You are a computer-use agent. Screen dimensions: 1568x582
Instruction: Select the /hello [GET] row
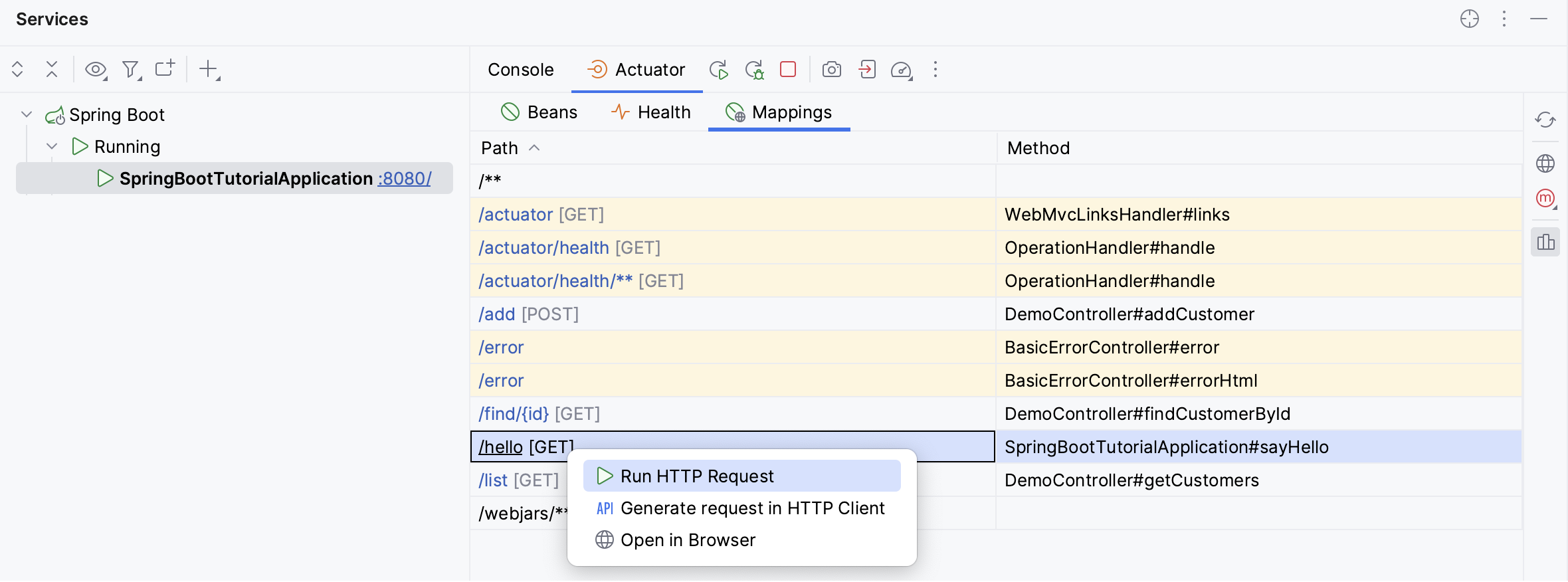732,446
